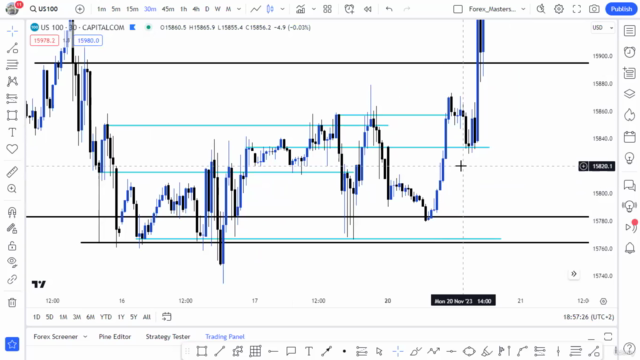Expand the timeframe list dropdown arrow
Image resolution: width=640 pixels, height=360 pixels.
click(239, 9)
